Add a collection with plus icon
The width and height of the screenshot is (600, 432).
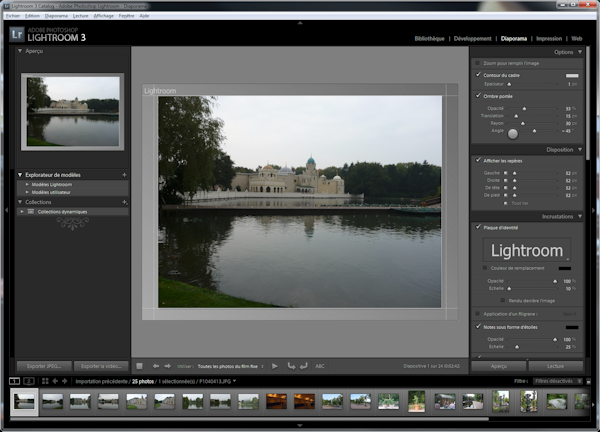coord(124,201)
